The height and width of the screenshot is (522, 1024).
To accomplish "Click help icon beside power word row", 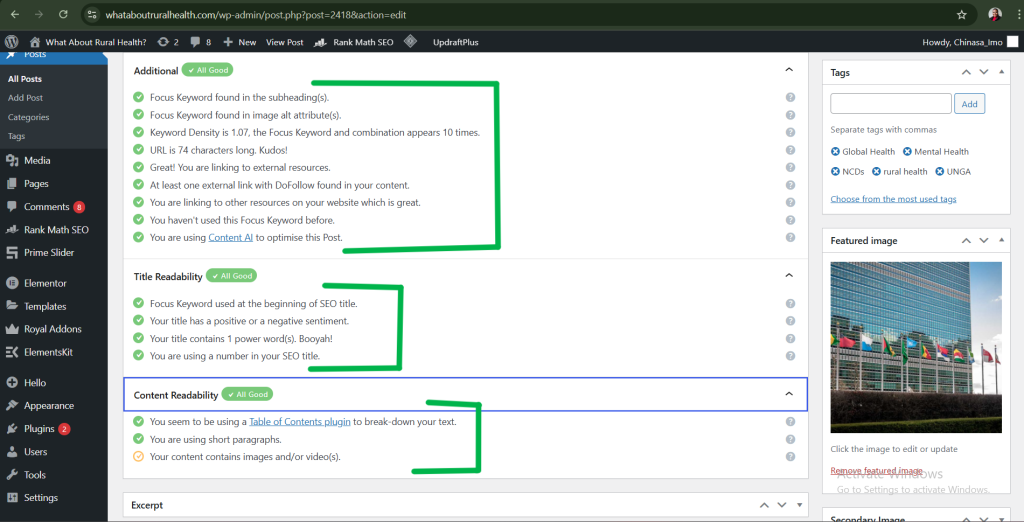I will pos(790,338).
